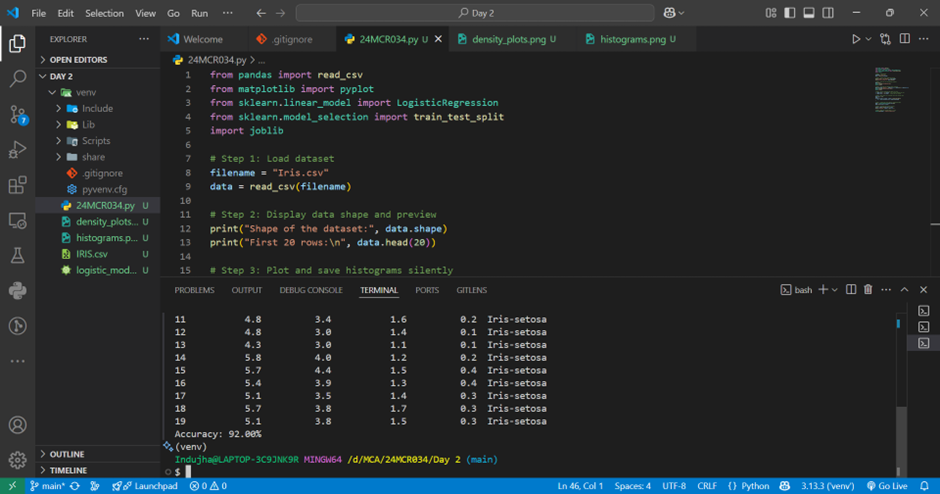The width and height of the screenshot is (940, 494).
Task: Open the Explorer view in activity bar
Action: click(17, 43)
